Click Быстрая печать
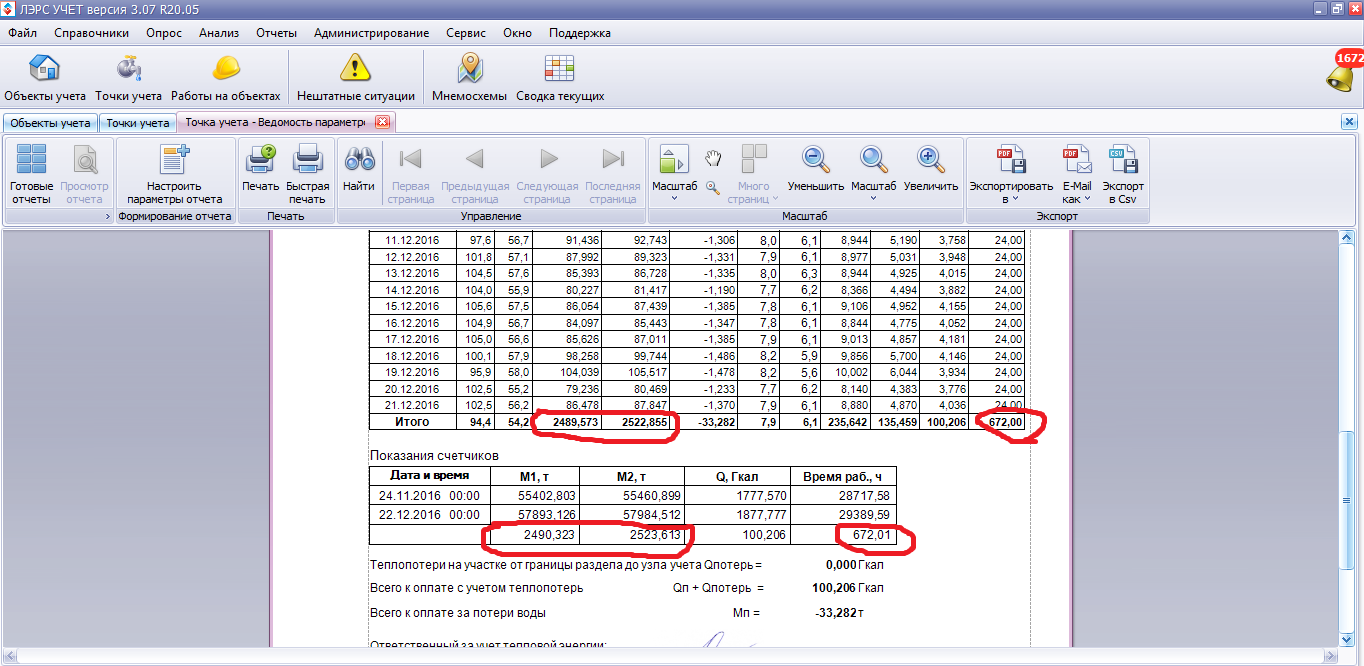The width and height of the screenshot is (1364, 666). (x=307, y=174)
